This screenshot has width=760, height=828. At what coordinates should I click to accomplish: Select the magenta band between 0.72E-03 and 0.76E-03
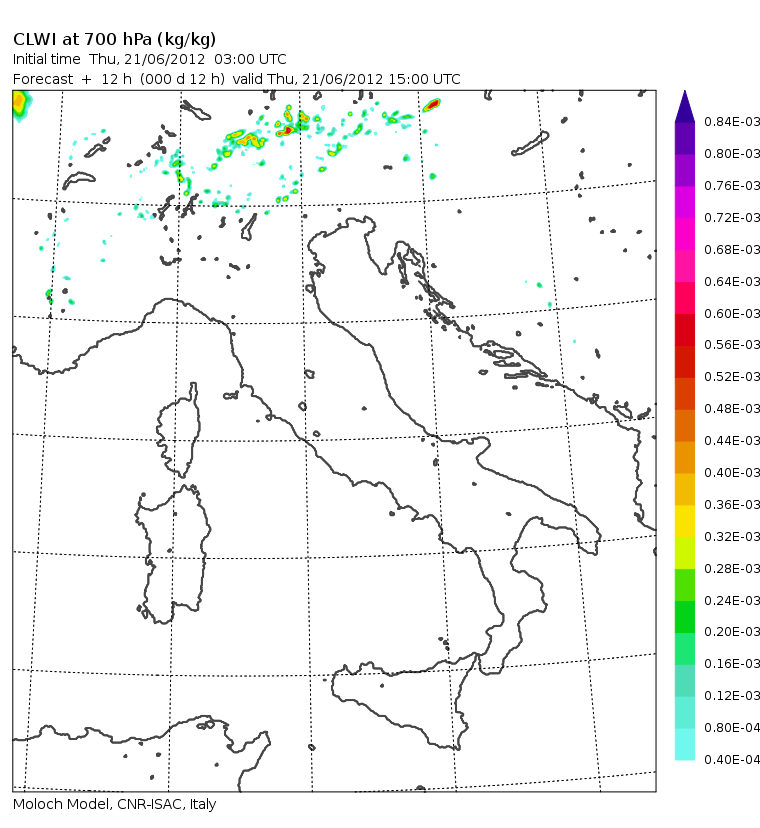684,202
